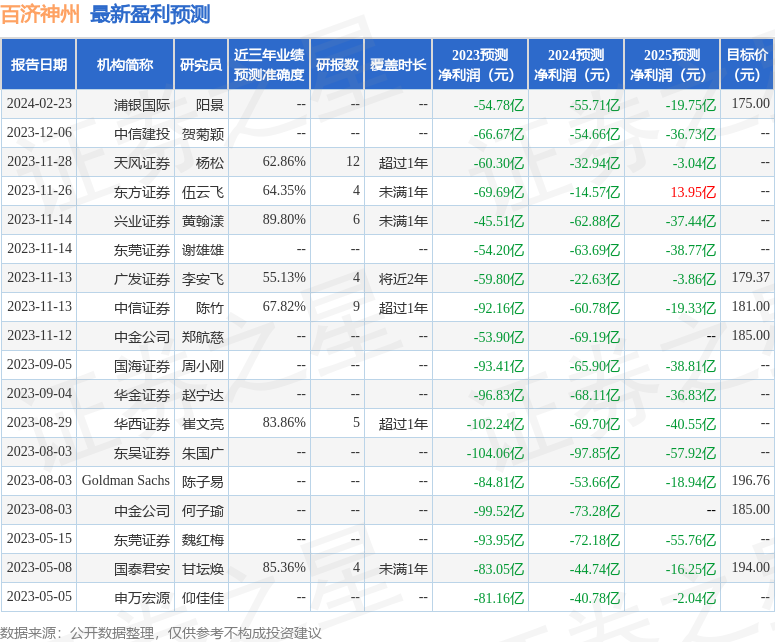Viewport: 775px width, 642px height.
Task: Click the 2024预测净利润 column header
Action: tap(576, 64)
